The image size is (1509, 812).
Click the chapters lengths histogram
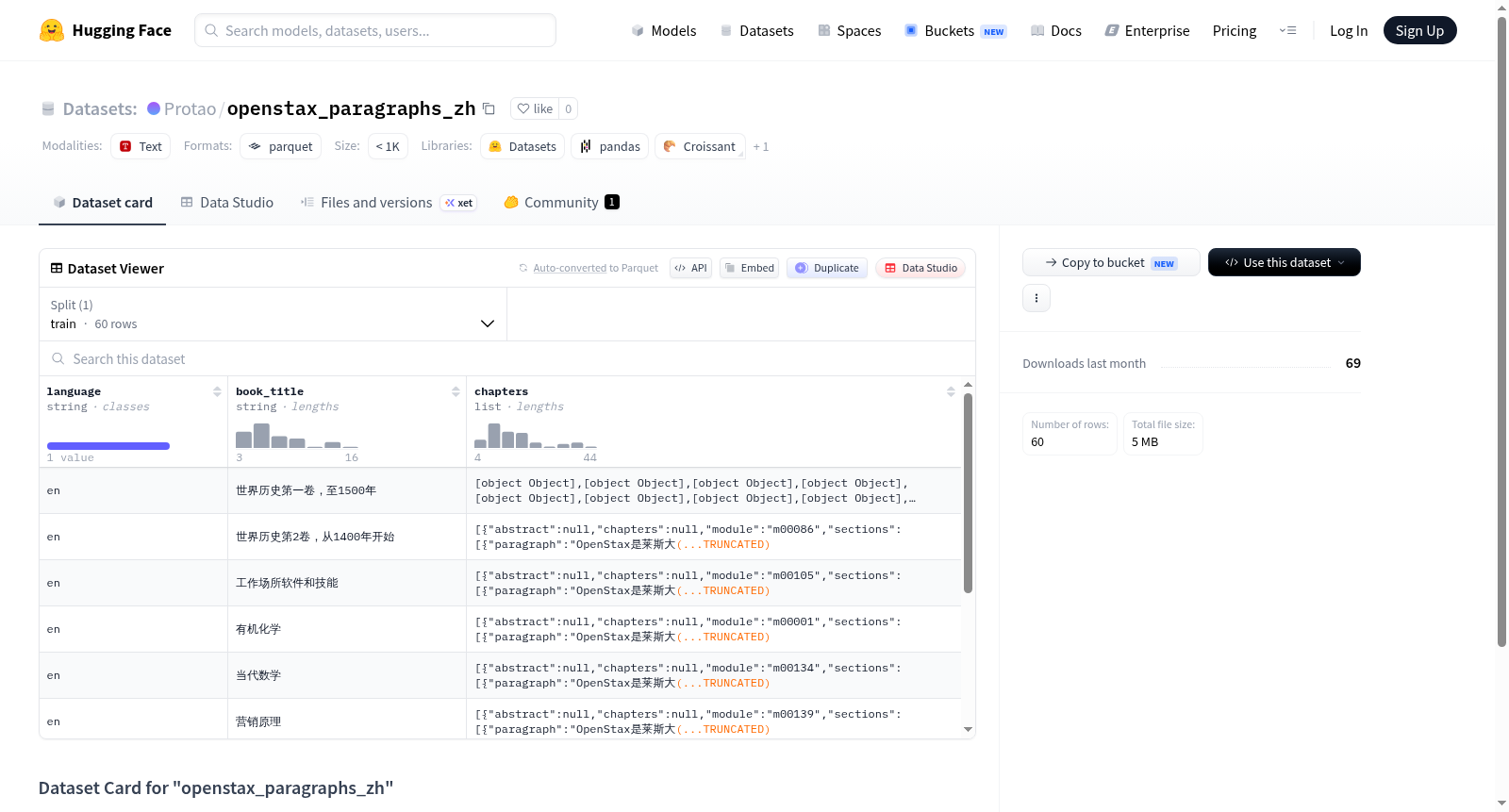tap(536, 436)
